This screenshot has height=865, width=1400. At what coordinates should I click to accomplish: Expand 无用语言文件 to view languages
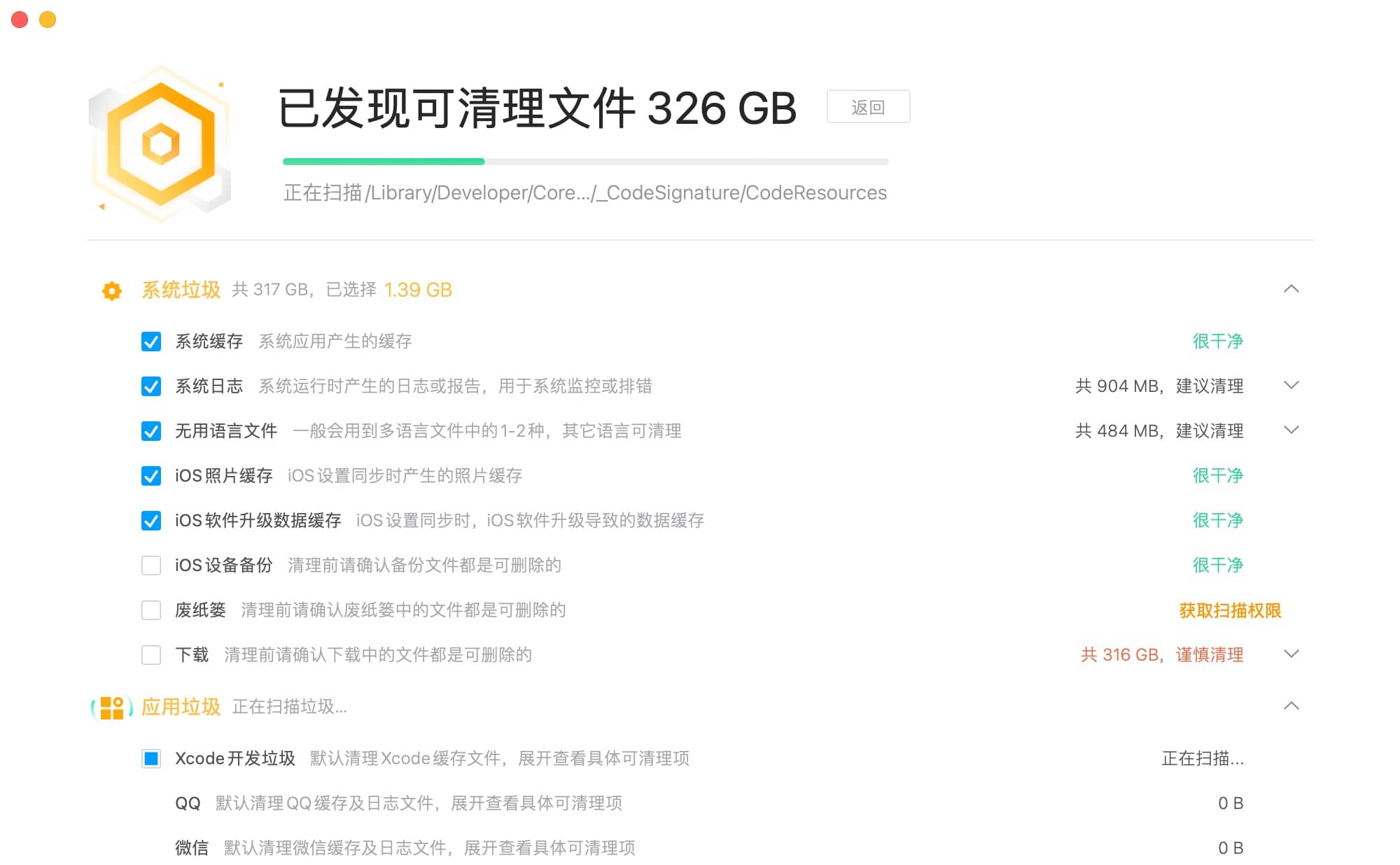click(x=1292, y=430)
